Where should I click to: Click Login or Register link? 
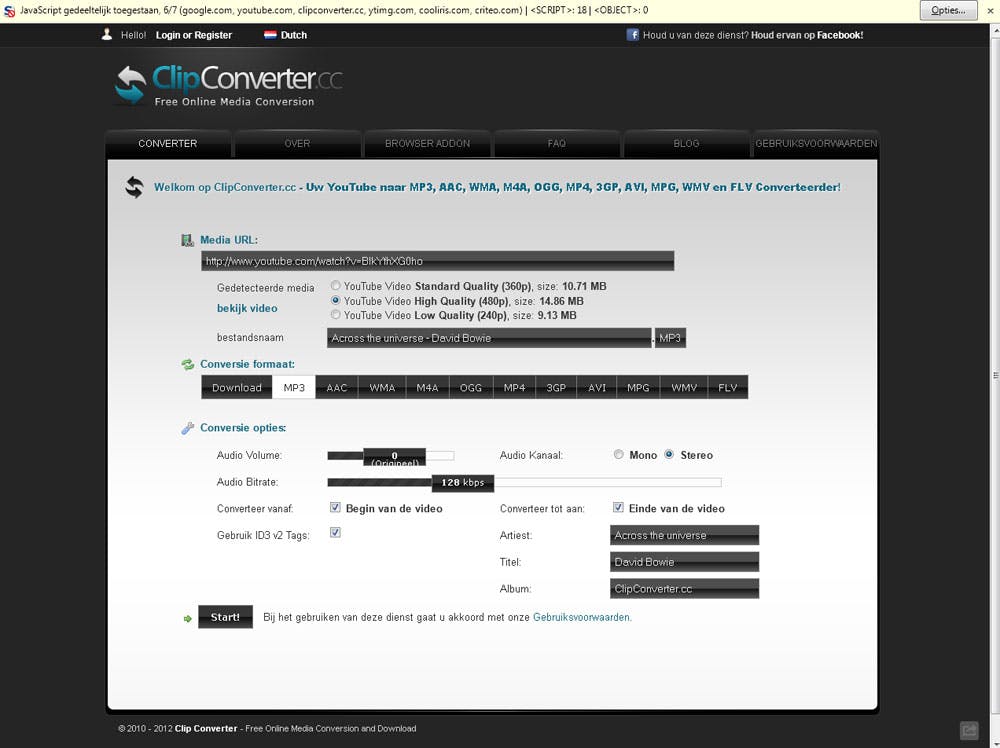[x=194, y=35]
